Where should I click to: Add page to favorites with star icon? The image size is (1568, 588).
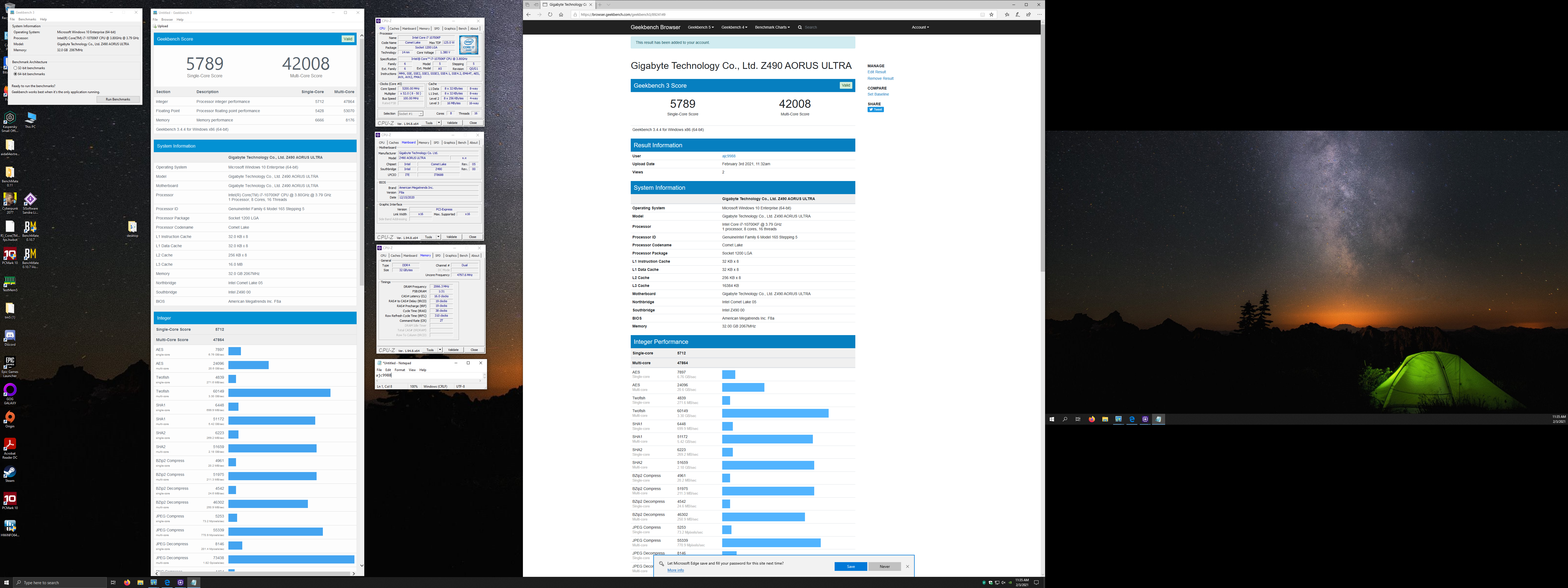991,15
